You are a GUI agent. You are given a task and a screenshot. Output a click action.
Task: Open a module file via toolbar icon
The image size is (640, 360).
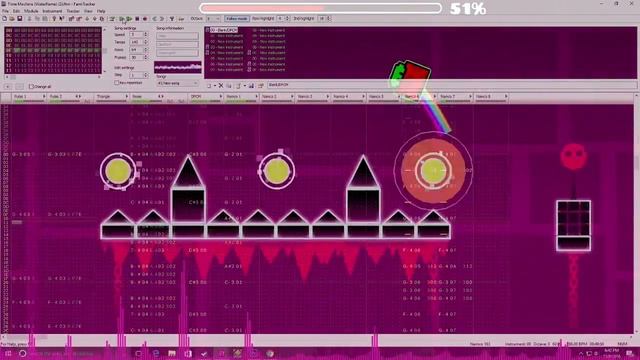(x=12, y=19)
